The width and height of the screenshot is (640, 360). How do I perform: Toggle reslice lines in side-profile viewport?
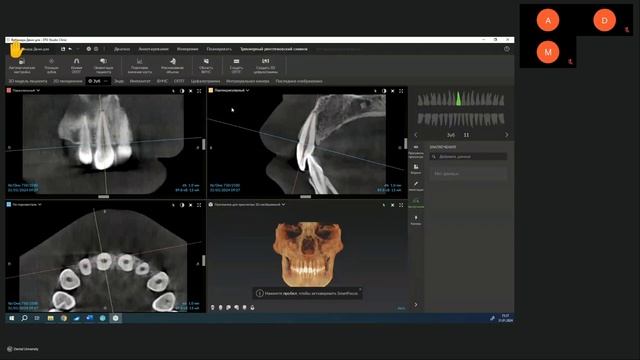[392, 91]
